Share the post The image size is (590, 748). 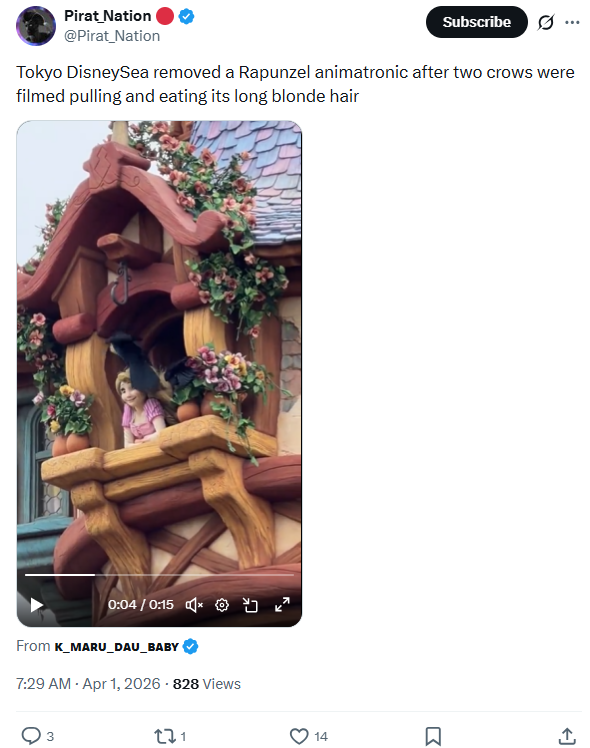(567, 736)
